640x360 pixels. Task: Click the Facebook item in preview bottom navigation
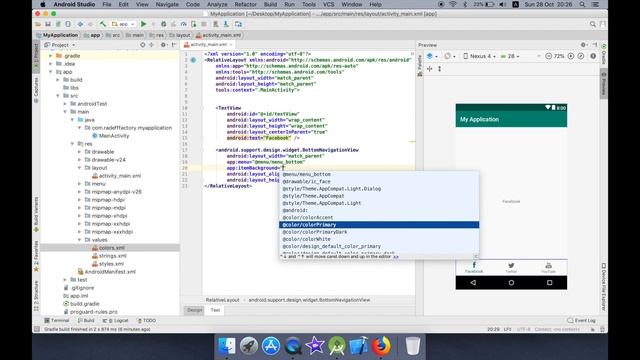(474, 267)
